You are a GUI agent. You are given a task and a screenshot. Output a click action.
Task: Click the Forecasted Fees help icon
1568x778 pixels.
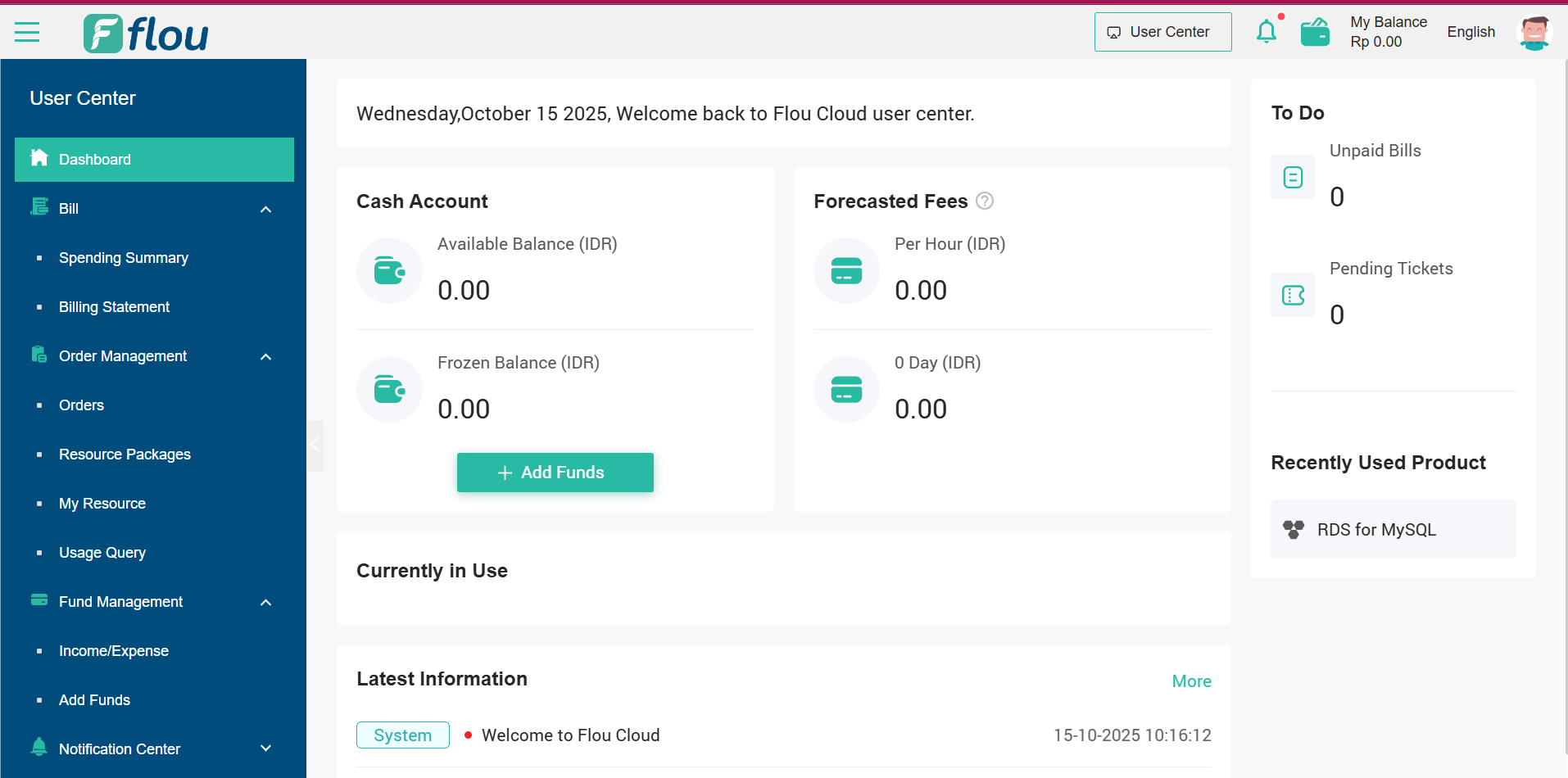(985, 201)
